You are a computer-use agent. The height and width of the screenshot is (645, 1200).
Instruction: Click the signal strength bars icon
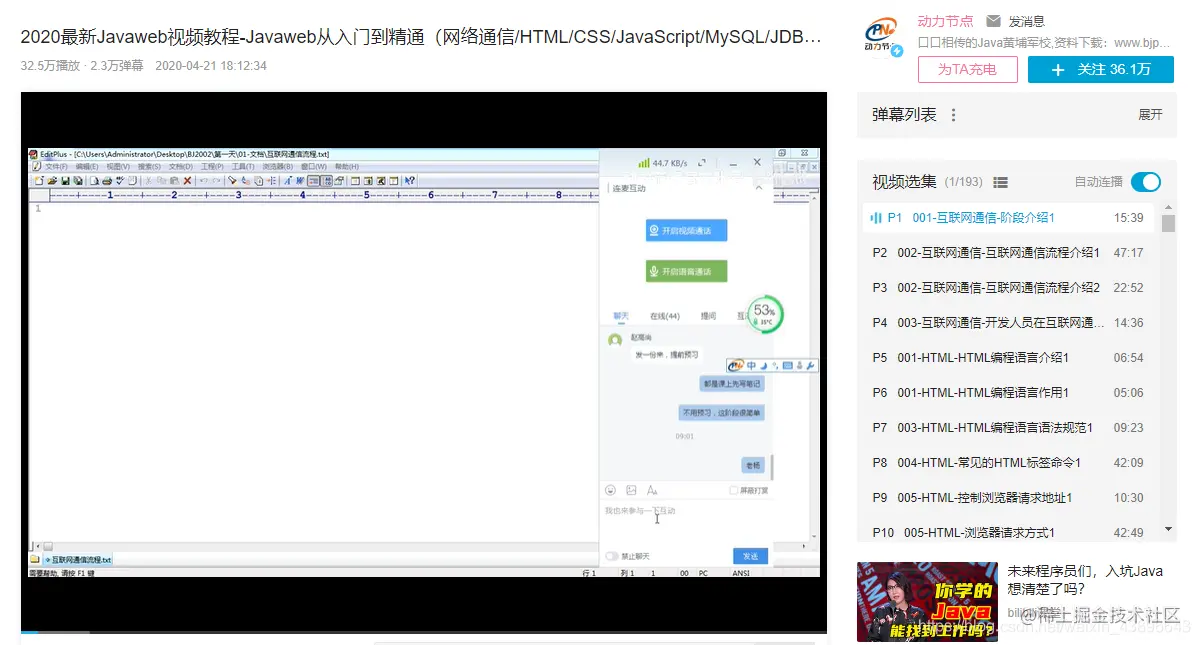click(644, 162)
